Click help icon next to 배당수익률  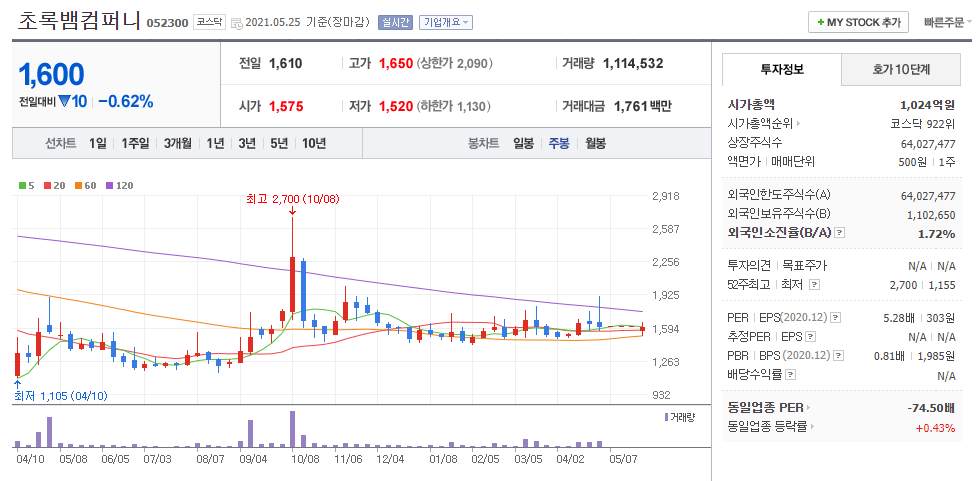pos(791,375)
